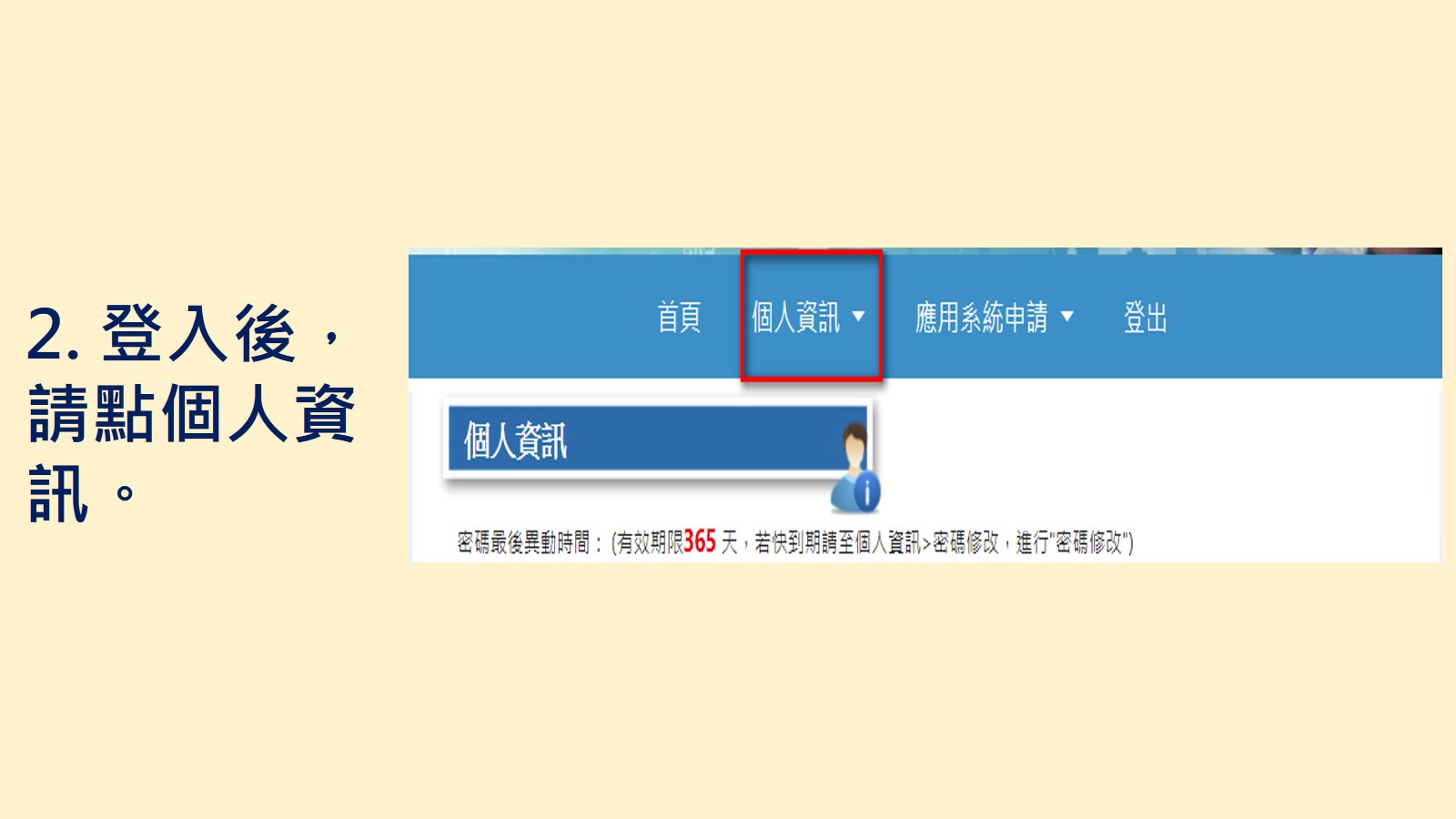Open the 個人資訊 dropdown arrow

pyautogui.click(x=858, y=317)
